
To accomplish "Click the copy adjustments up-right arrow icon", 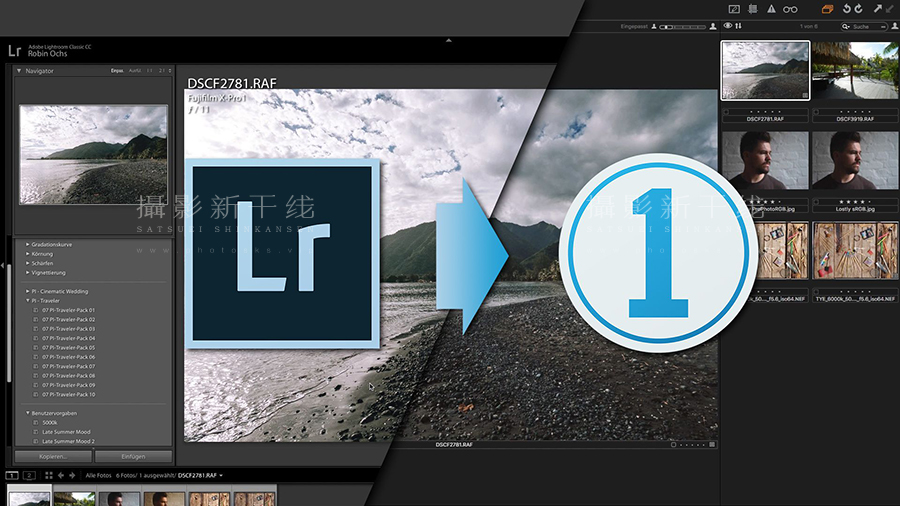I will (x=878, y=9).
